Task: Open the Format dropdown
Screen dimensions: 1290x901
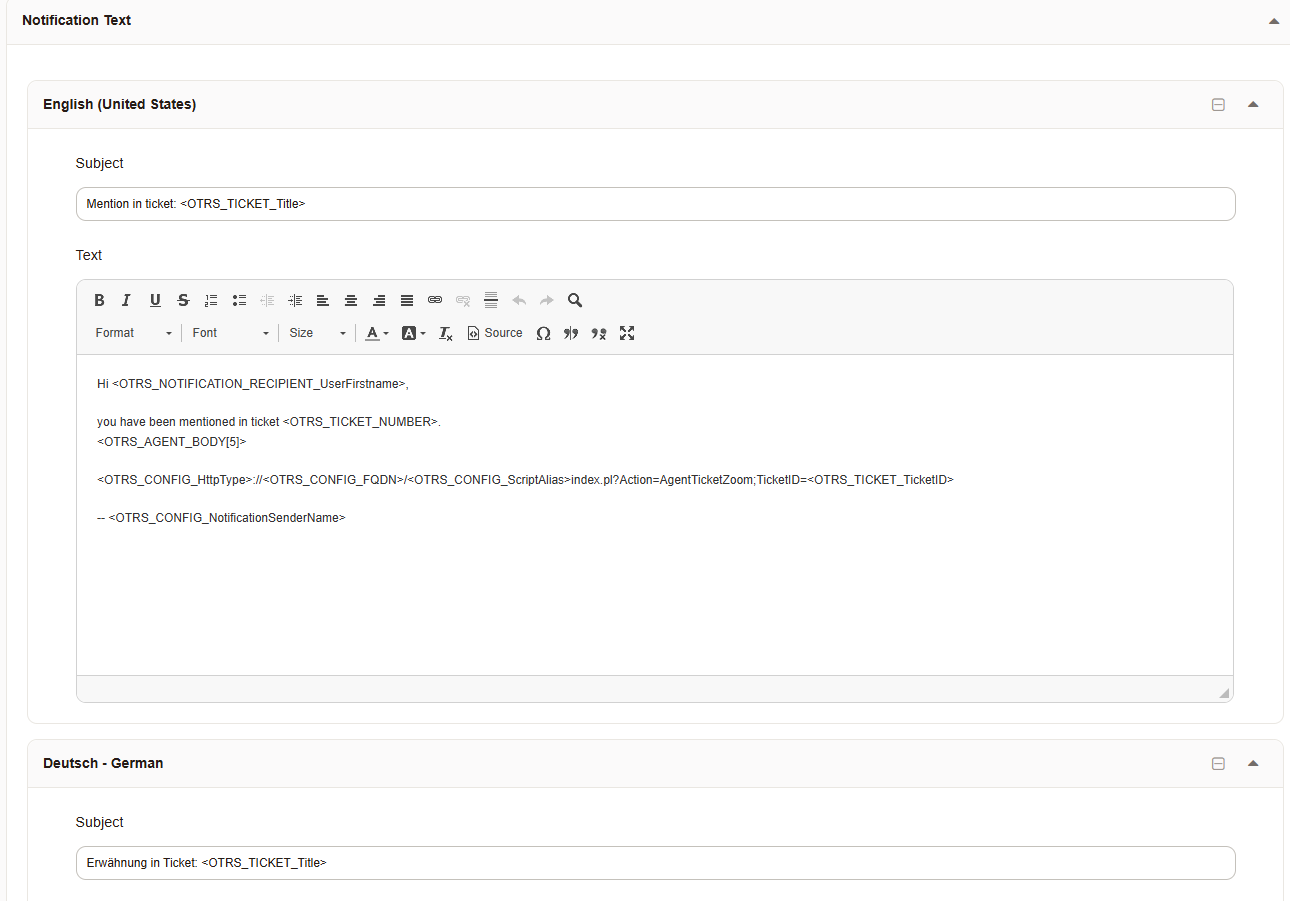Action: pos(134,333)
